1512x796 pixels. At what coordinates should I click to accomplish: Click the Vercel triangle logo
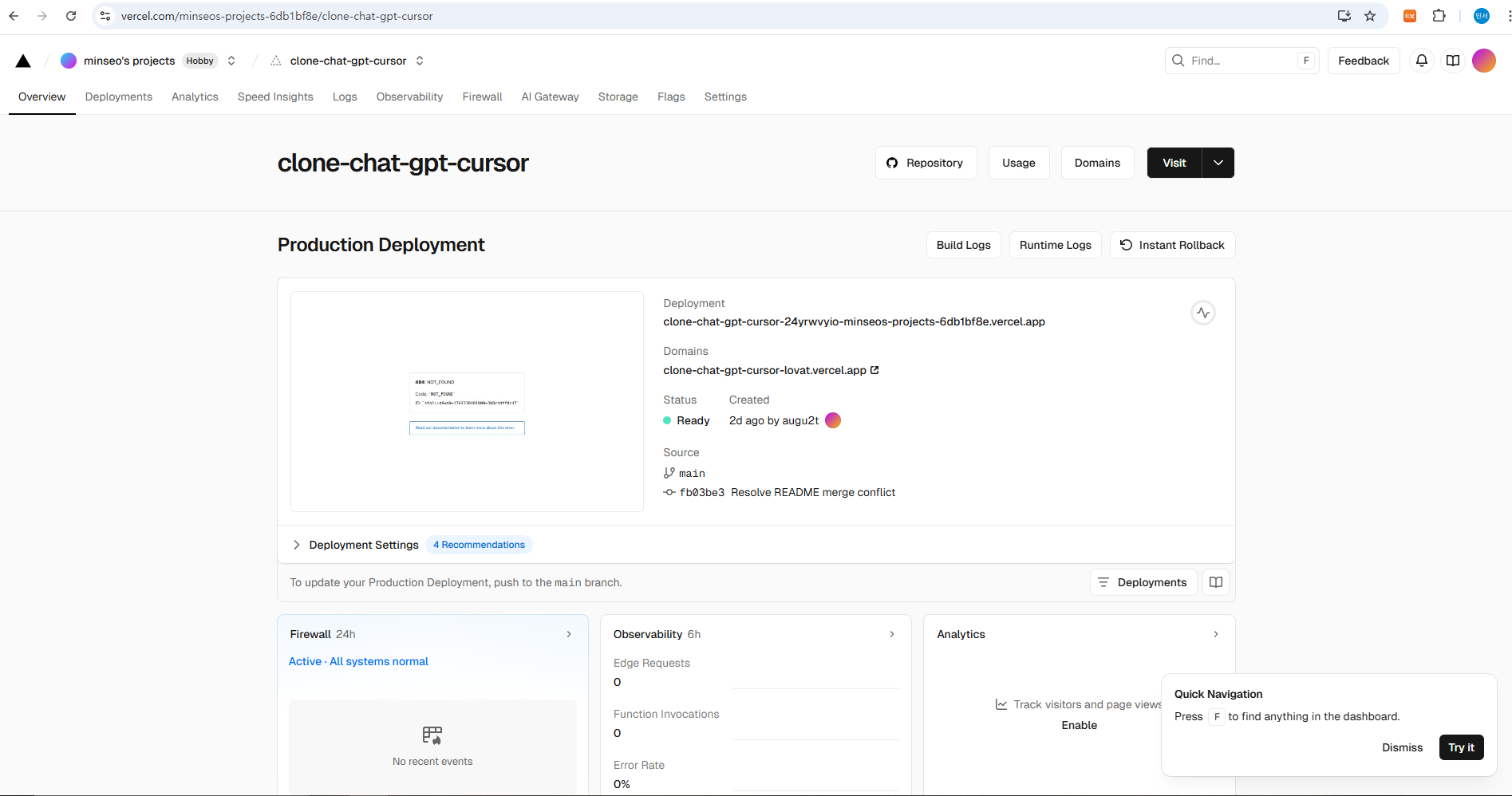coord(23,61)
